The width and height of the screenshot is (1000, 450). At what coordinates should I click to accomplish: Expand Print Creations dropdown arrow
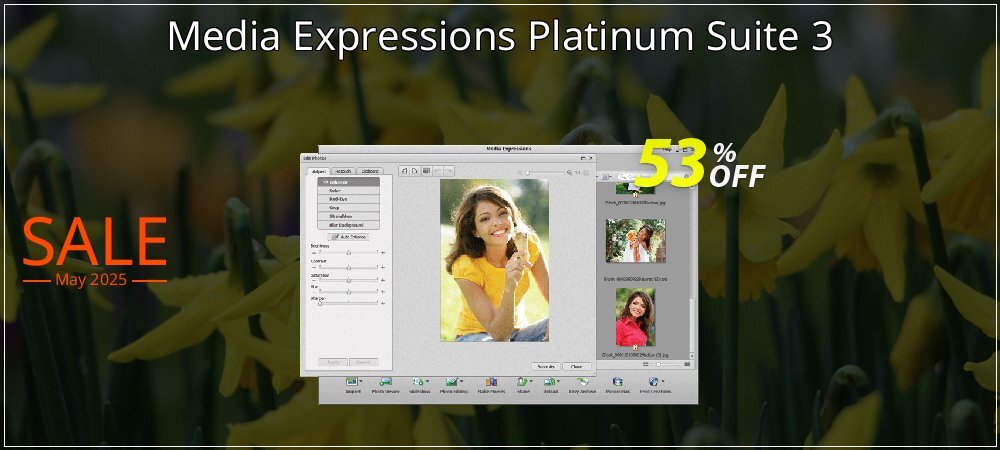pyautogui.click(x=663, y=381)
